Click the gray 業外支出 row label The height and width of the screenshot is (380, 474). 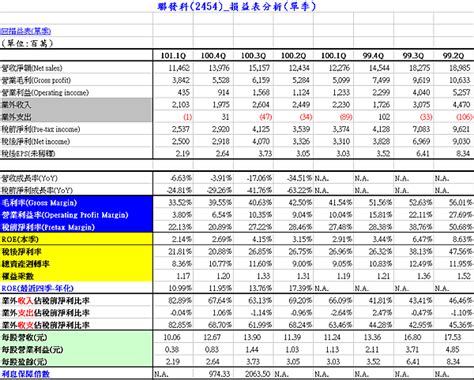tap(16, 117)
